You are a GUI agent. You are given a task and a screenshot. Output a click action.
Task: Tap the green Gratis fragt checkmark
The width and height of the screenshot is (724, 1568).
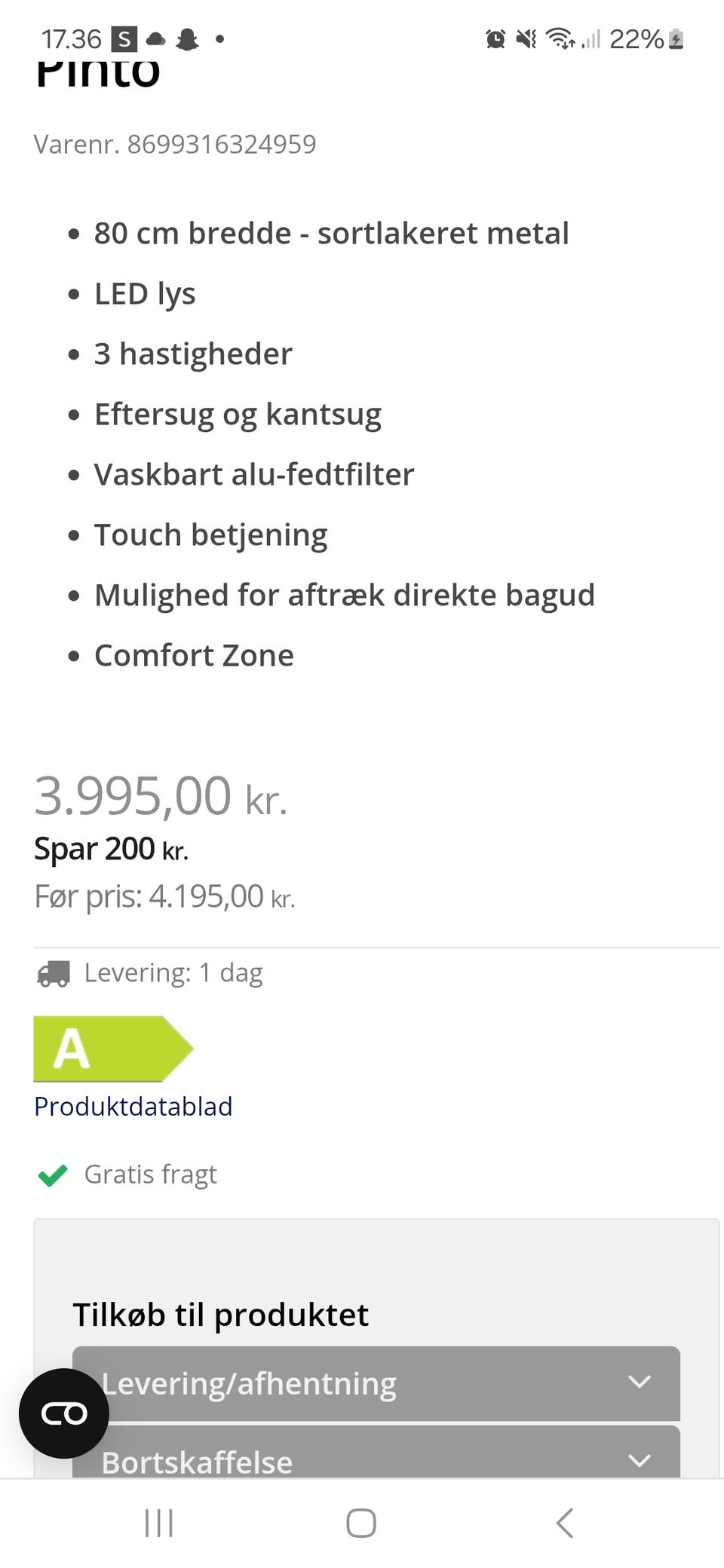(53, 1174)
